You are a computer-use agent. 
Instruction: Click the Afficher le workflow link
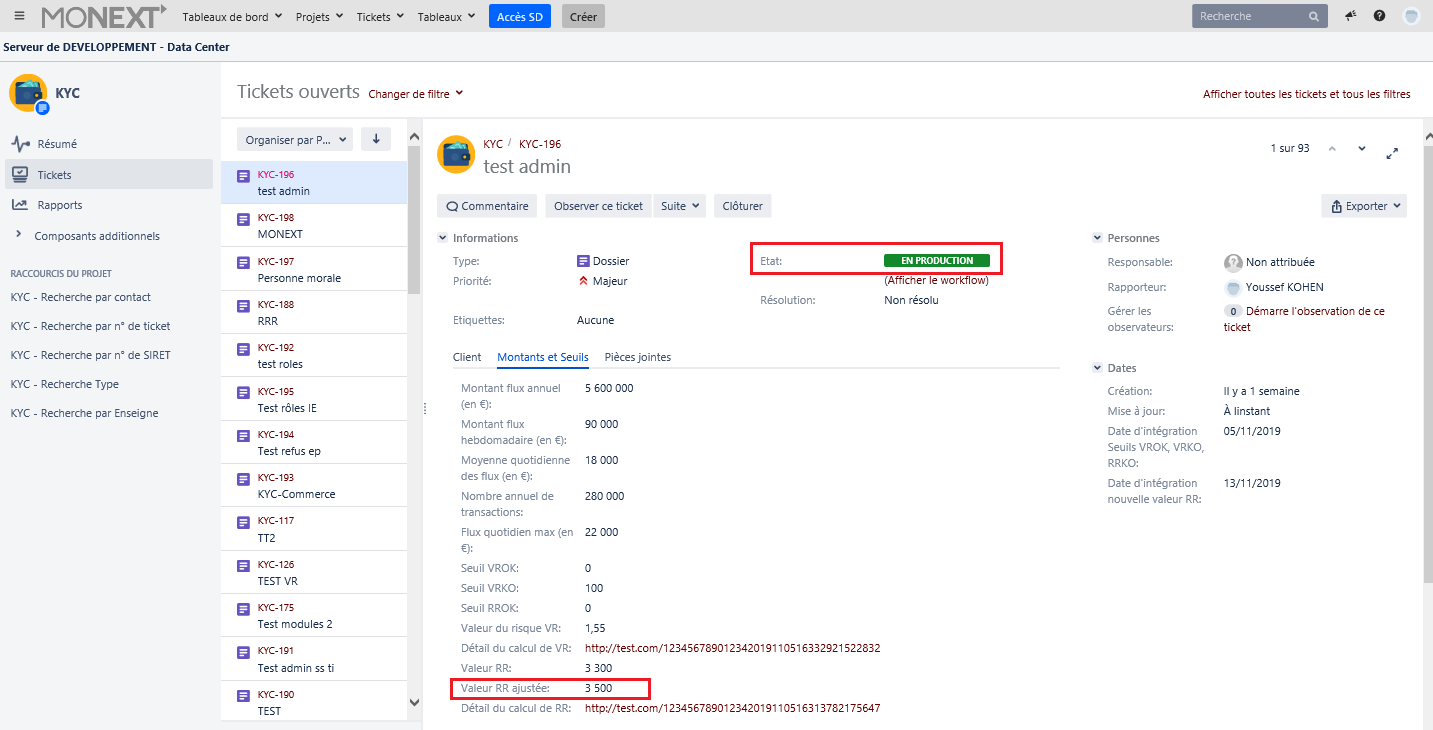[936, 280]
